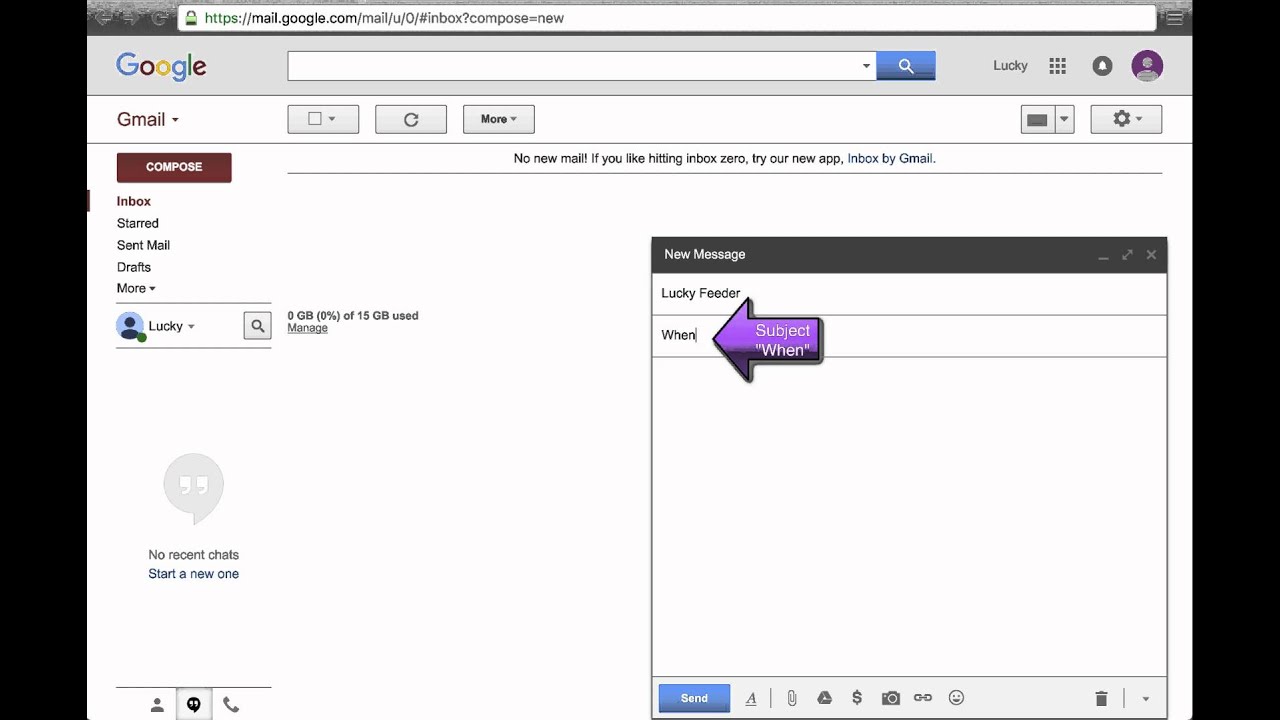Click the message body area
Screen dimensions: 1280x720
tap(909, 515)
